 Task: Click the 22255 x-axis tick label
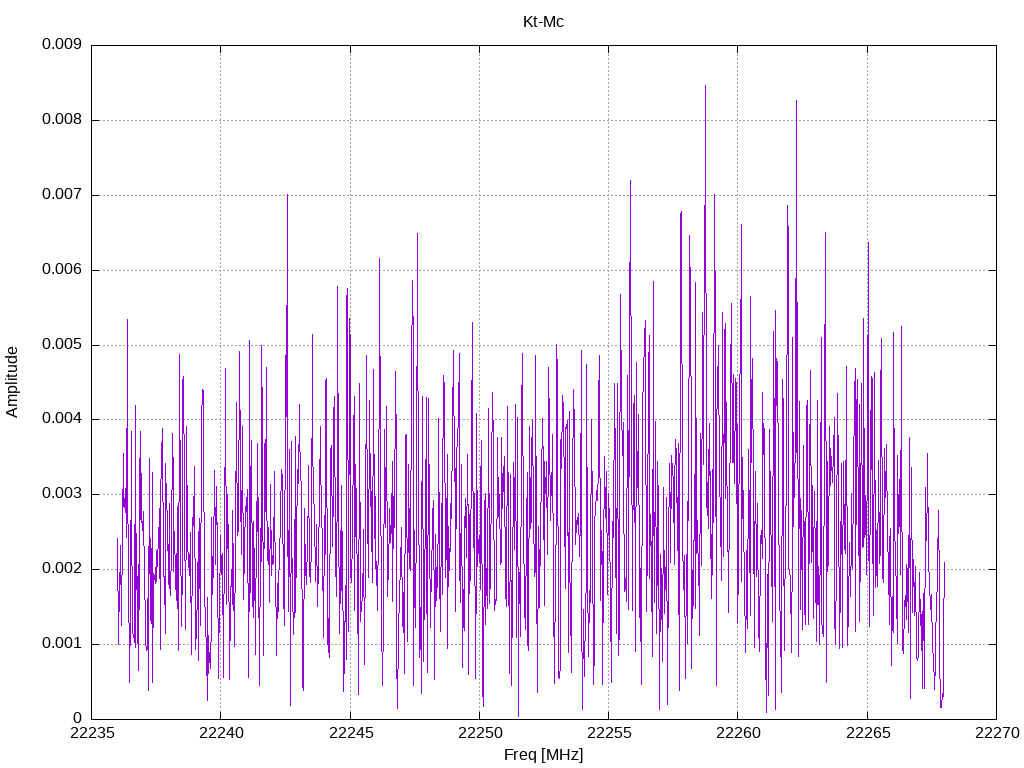point(609,733)
